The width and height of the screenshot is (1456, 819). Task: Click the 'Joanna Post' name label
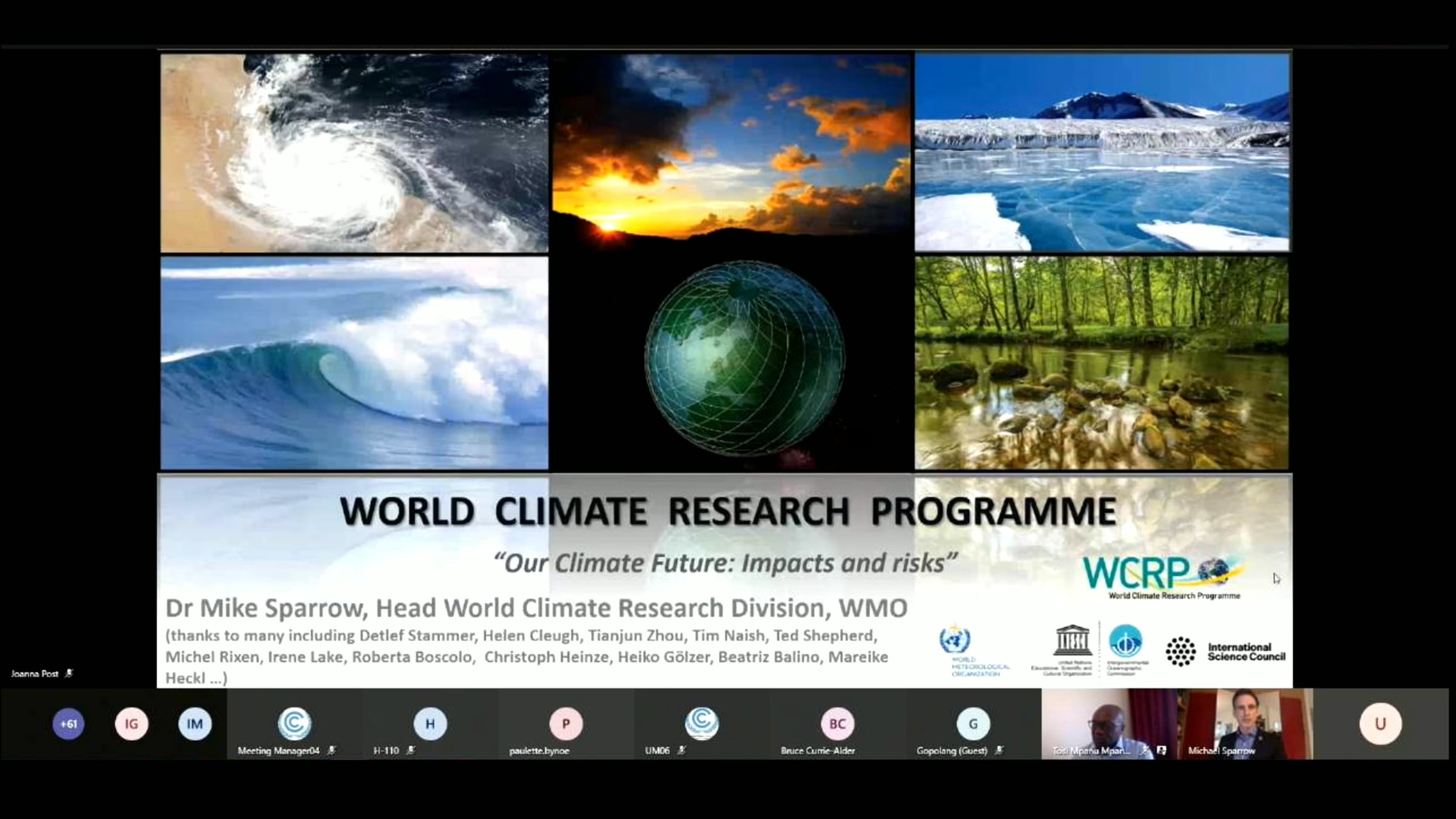click(35, 673)
